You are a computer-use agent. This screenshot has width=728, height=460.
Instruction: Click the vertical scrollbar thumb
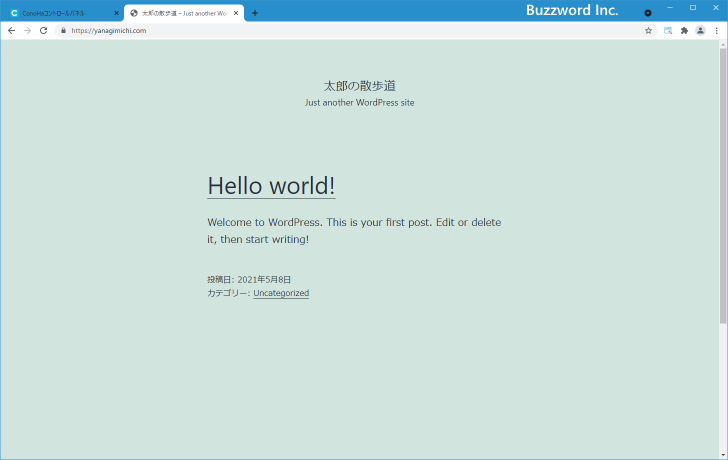pos(723,186)
